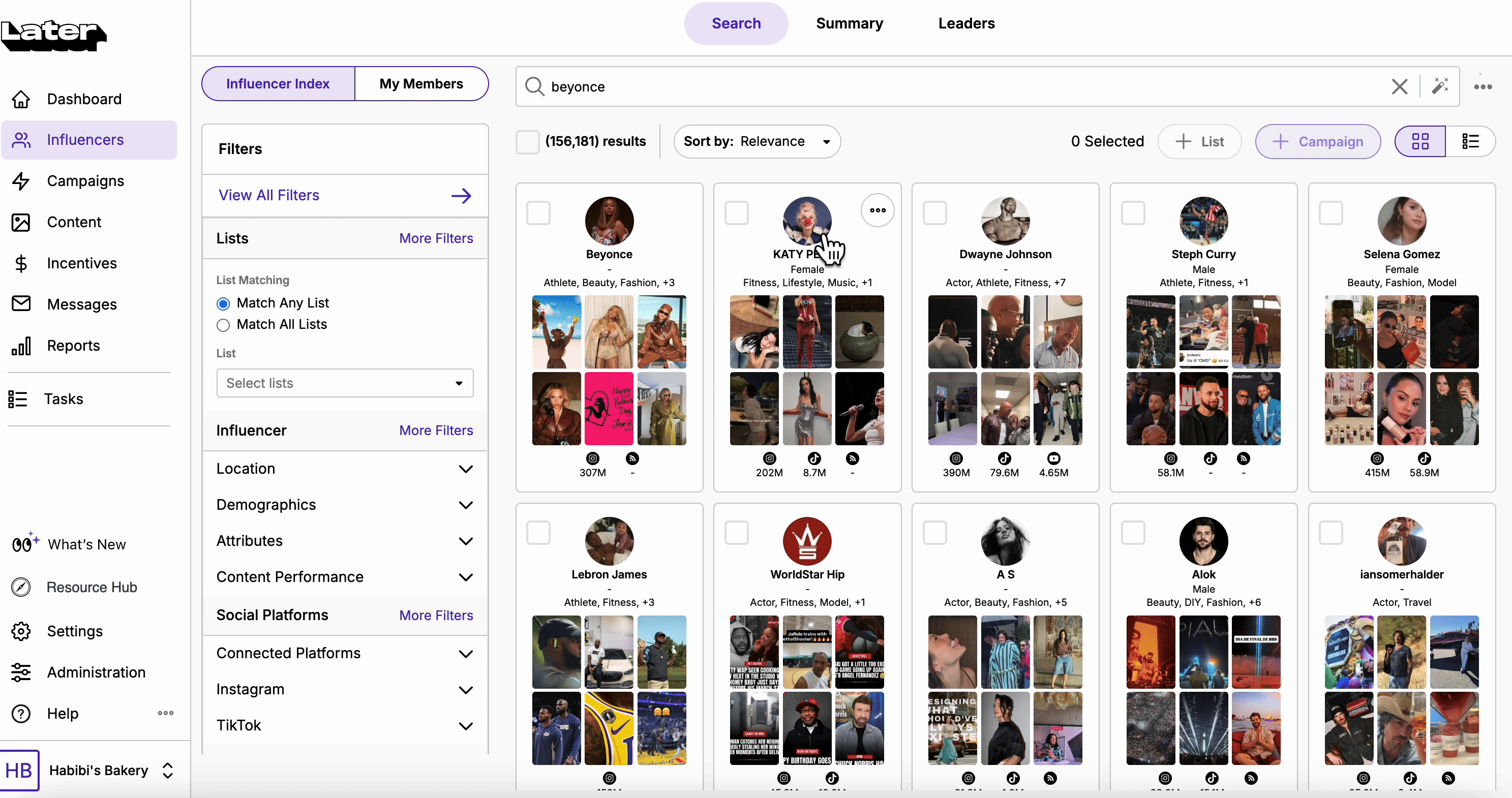Click Selena Gomez's TikTok icon
The width and height of the screenshot is (1512, 798).
pyautogui.click(x=1424, y=458)
